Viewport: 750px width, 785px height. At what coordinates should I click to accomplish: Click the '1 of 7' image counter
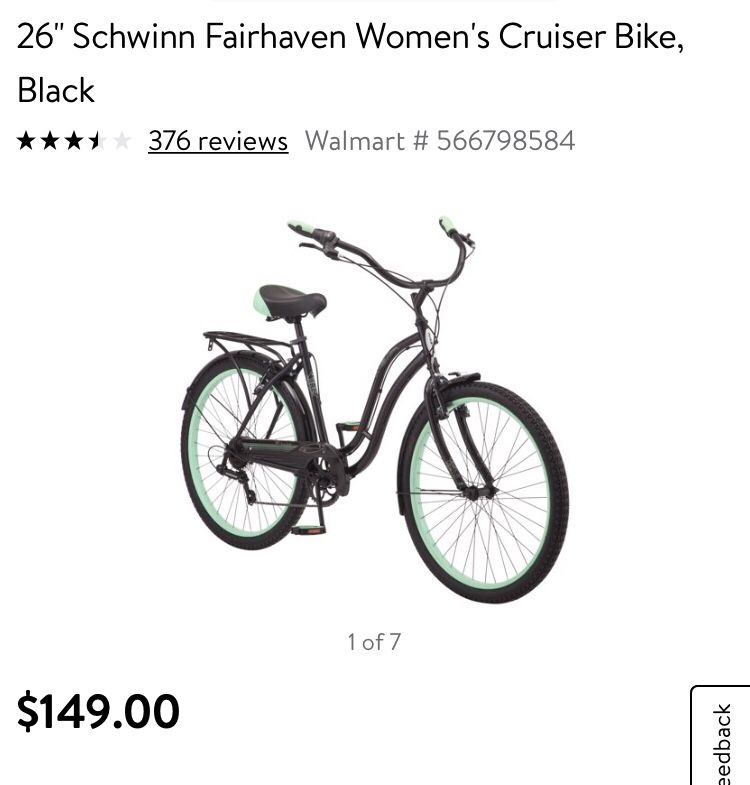(x=374, y=642)
